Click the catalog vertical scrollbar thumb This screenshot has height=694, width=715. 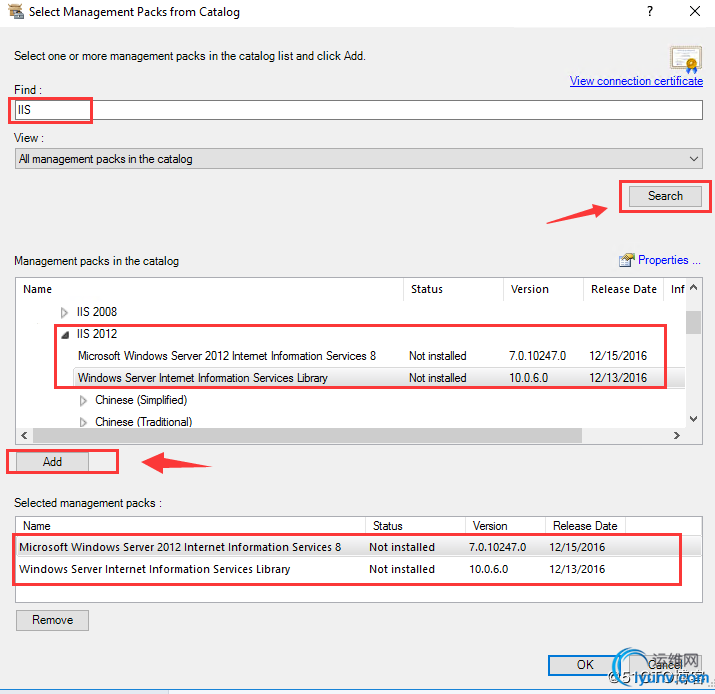(694, 322)
